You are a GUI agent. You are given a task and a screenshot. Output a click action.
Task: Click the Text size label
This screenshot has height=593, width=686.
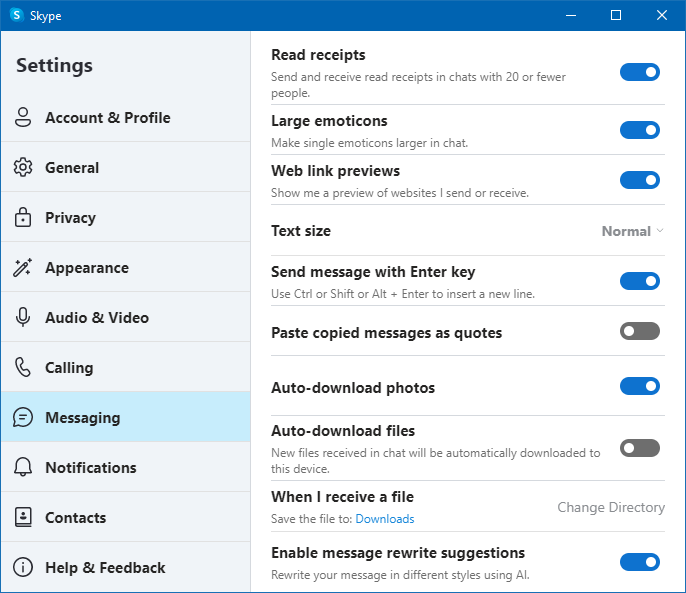click(301, 231)
